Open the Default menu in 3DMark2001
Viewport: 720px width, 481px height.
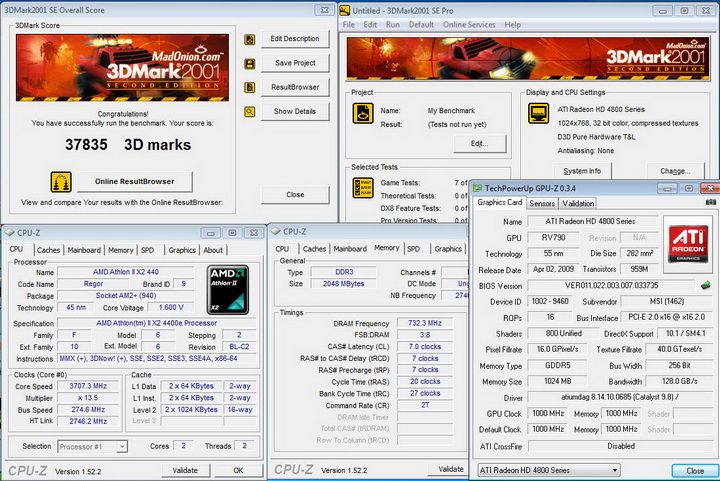[x=421, y=25]
